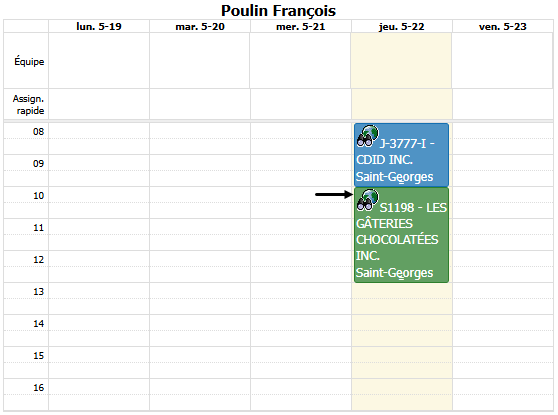This screenshot has height=415, width=558.
Task: Select the mer. 5-21 day header
Action: pos(301,26)
